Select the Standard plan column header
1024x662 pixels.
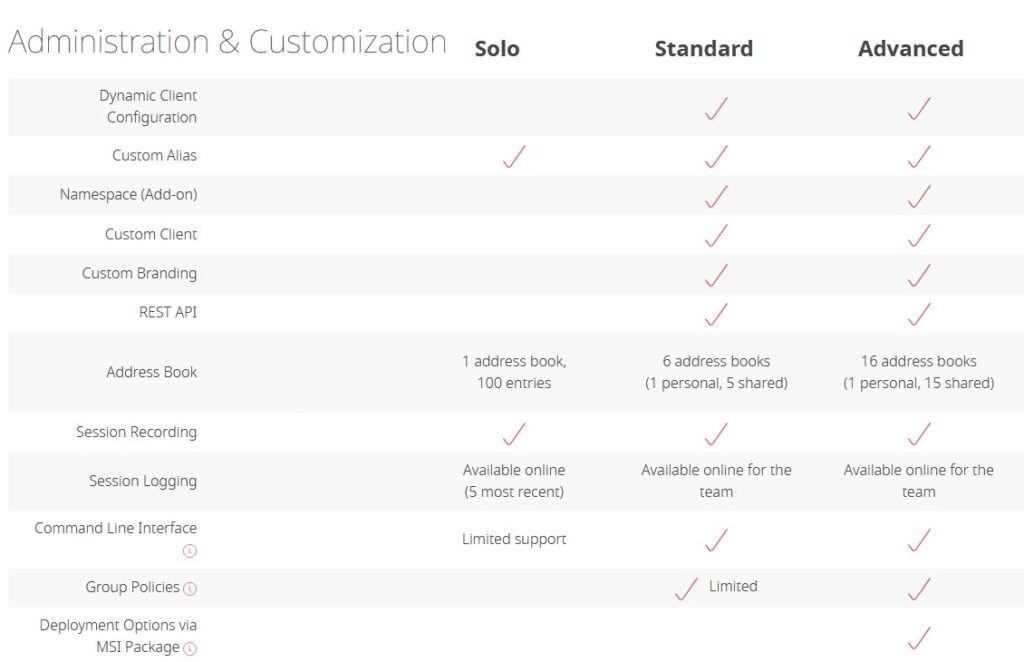tap(703, 48)
